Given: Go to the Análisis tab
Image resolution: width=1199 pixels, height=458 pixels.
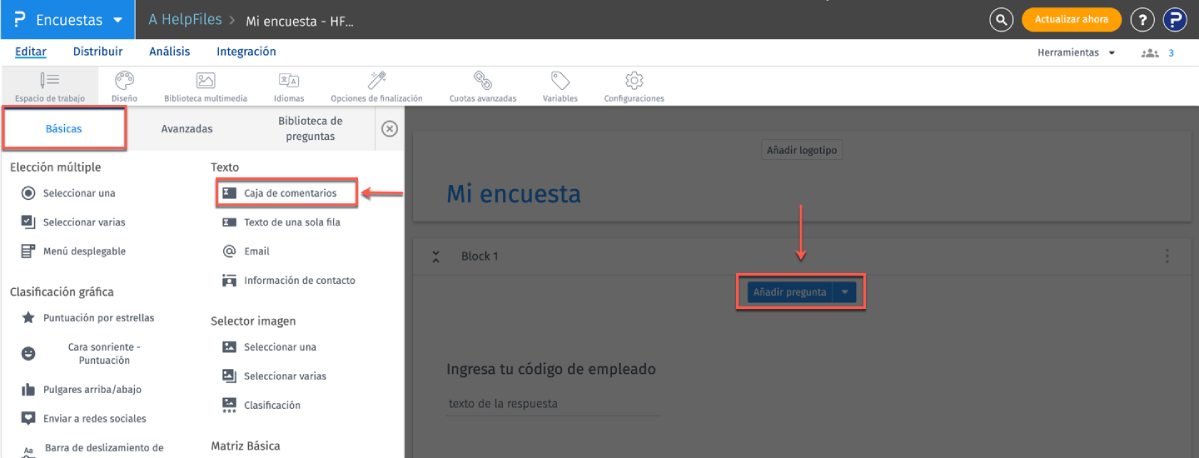Looking at the screenshot, I should tap(170, 52).
